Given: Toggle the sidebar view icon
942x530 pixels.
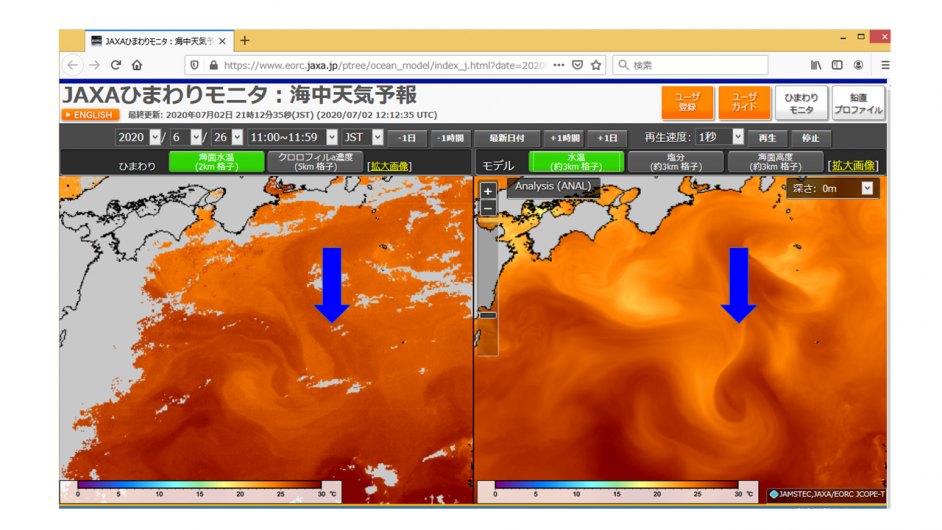Looking at the screenshot, I should (837, 65).
